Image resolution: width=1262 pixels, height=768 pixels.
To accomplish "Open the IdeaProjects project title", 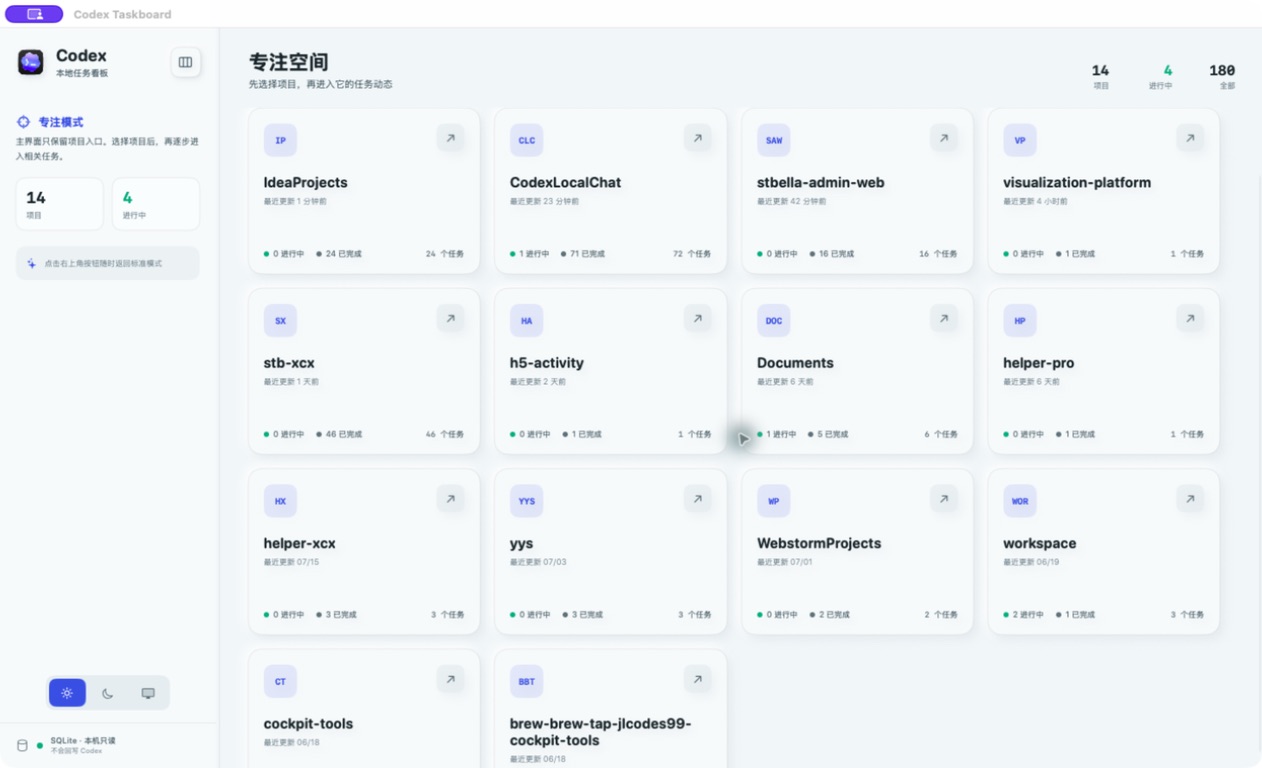I will (x=306, y=182).
